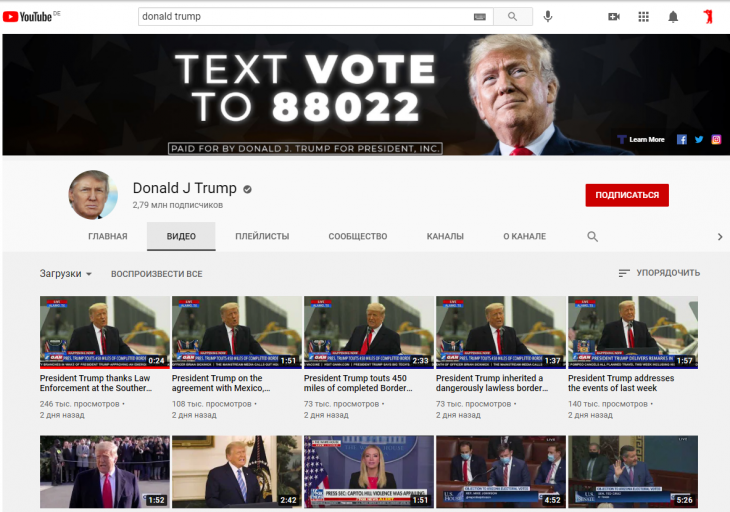This screenshot has height=512, width=730.
Task: Click ВОСПРОИЗВЕСТИ ВСЕ to play all
Action: pos(156,274)
